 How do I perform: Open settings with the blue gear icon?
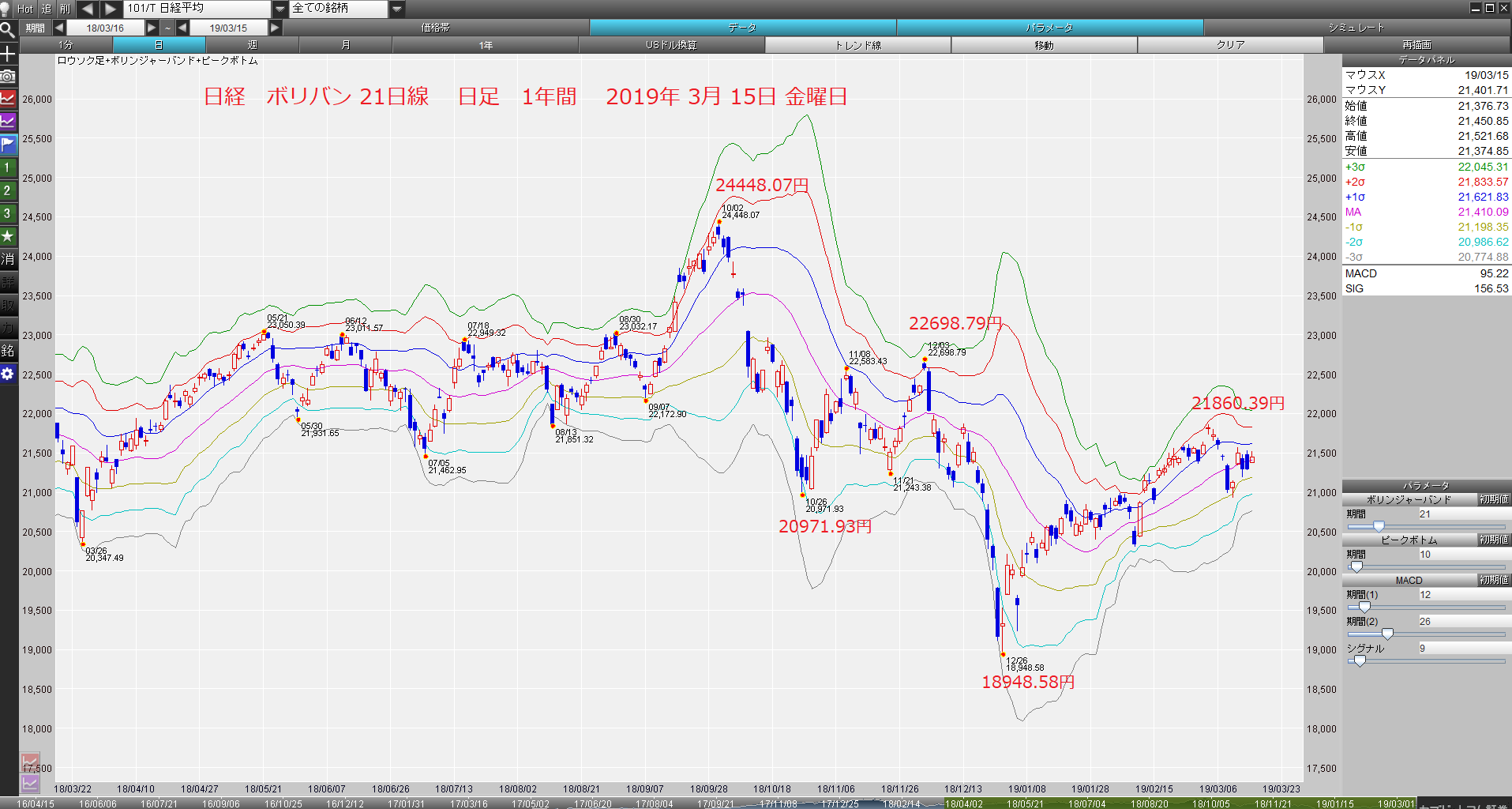[x=8, y=374]
